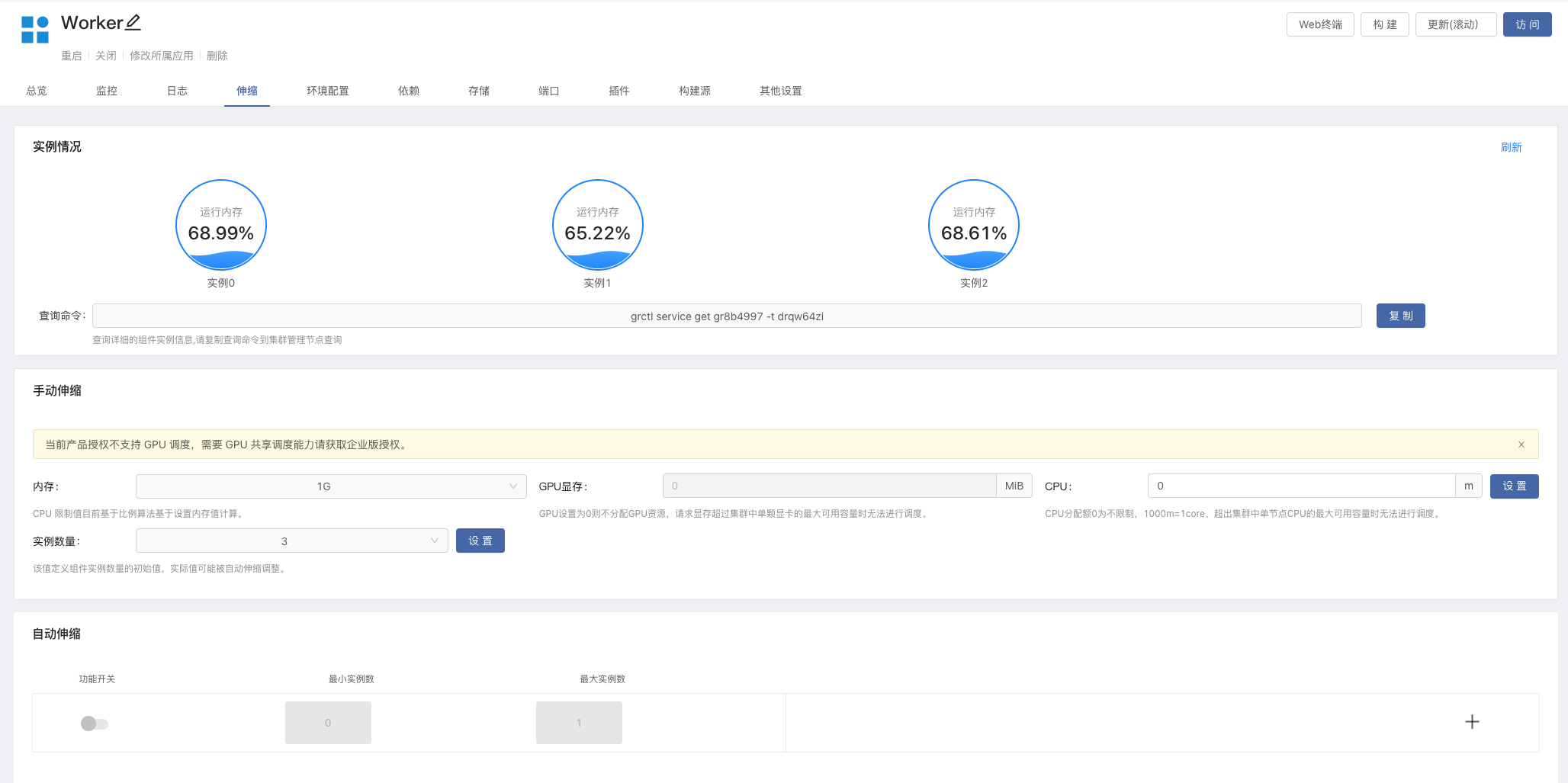The width and height of the screenshot is (1568, 783).
Task: Expand the 实例数量 dropdown
Action: tap(291, 541)
